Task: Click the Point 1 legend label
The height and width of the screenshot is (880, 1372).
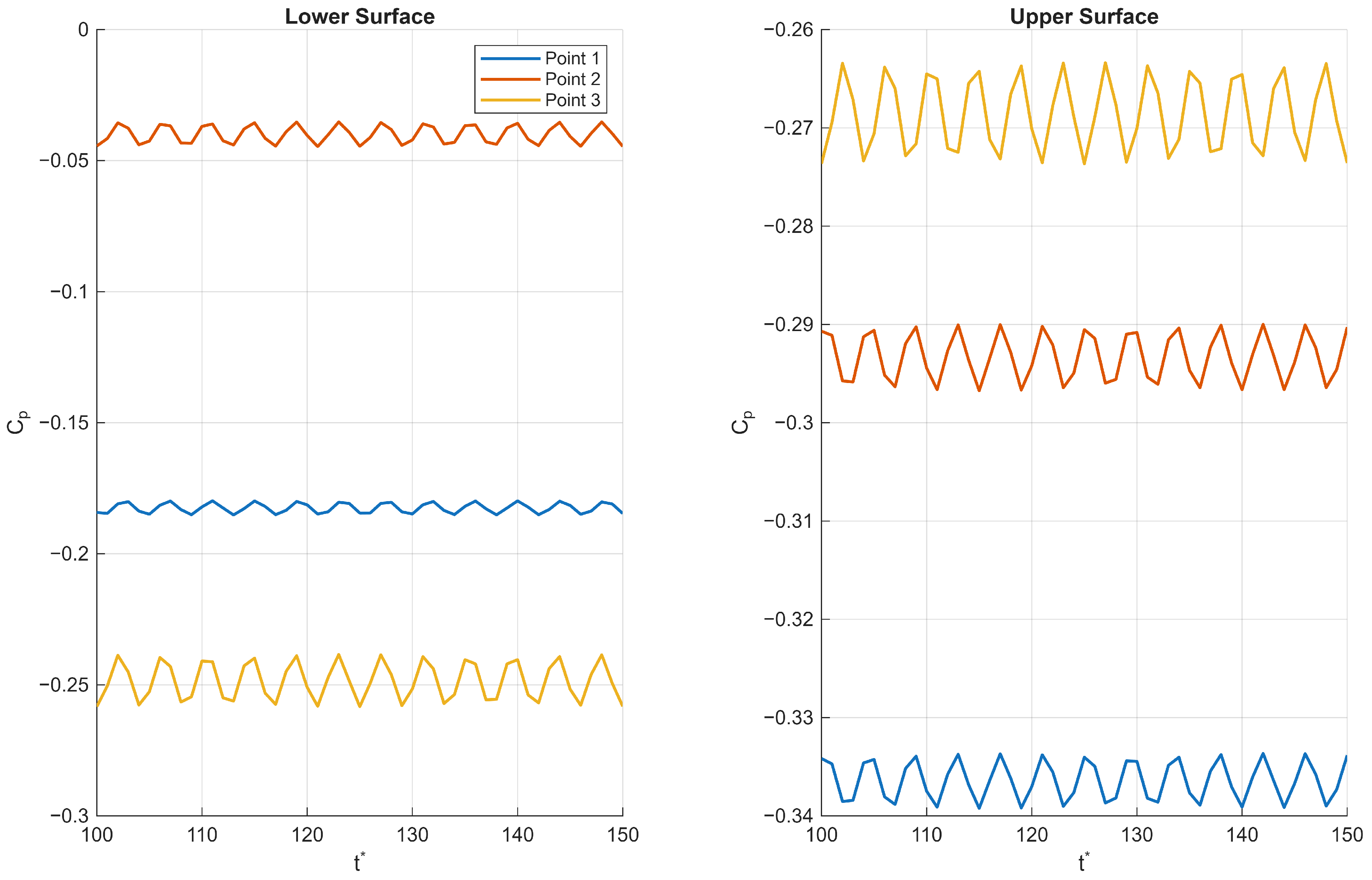Action: pos(572,58)
